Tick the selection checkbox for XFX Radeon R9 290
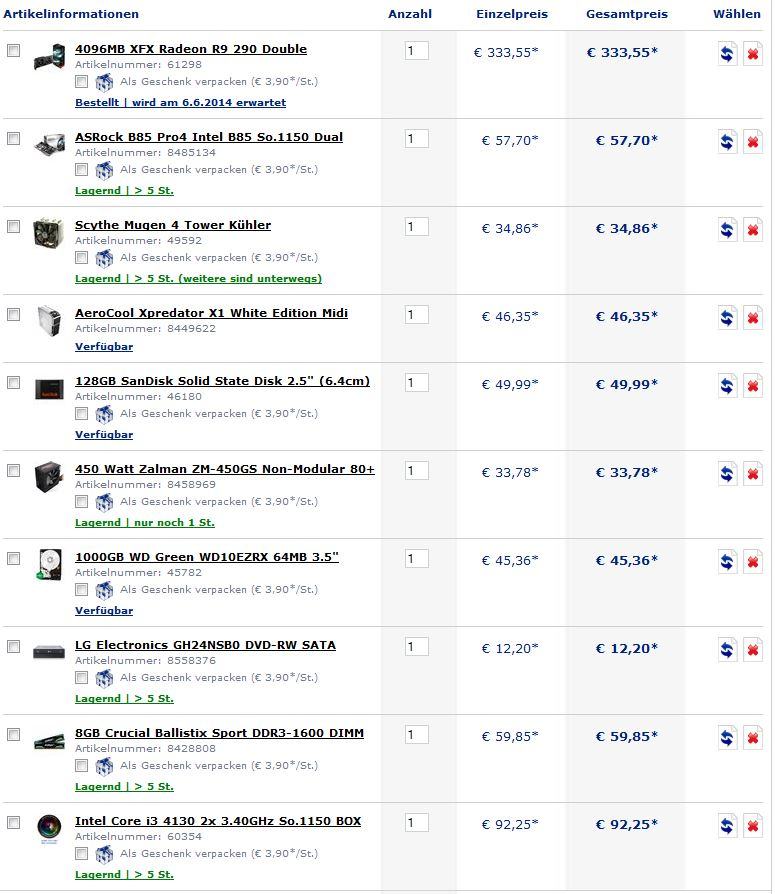Screen dimensions: 775x894 (13, 50)
